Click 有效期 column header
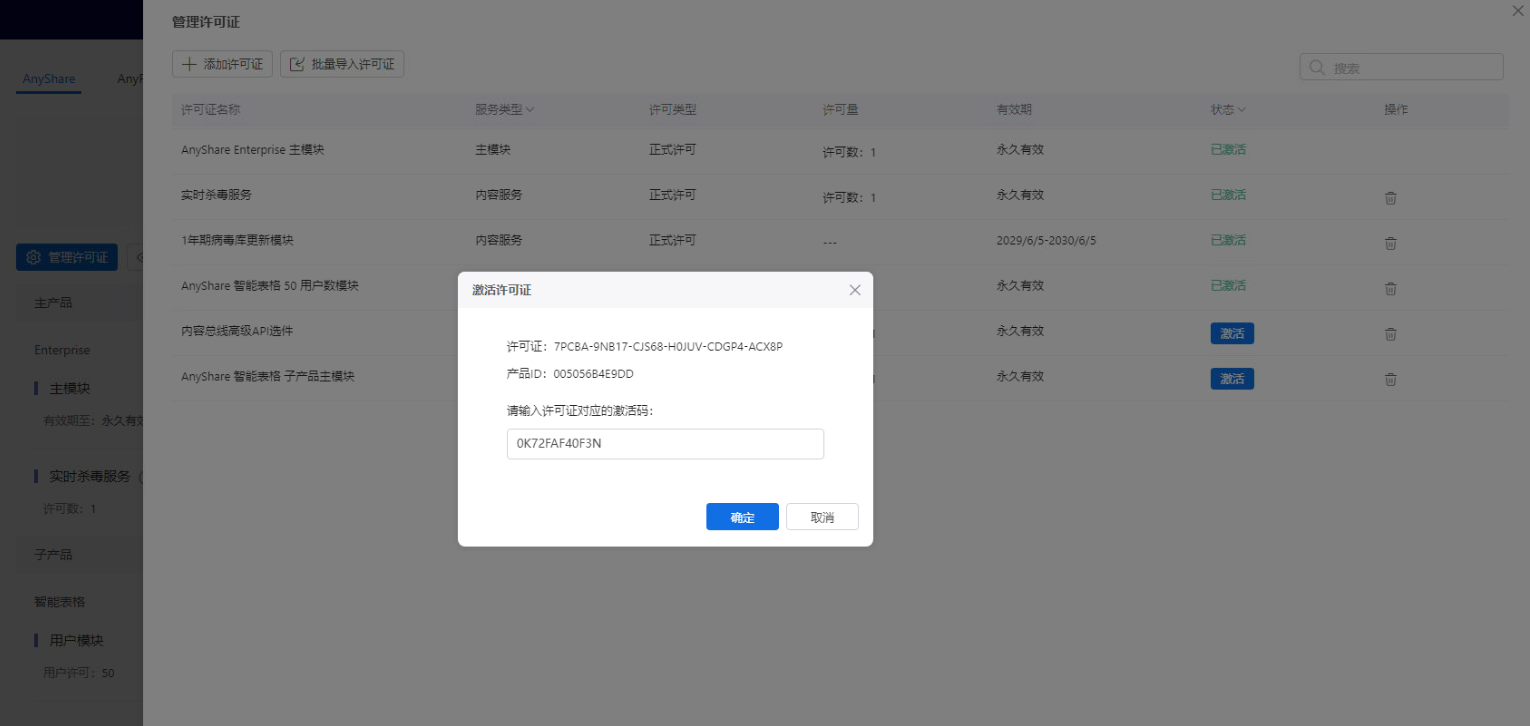Image resolution: width=1530 pixels, height=726 pixels. 1014,109
